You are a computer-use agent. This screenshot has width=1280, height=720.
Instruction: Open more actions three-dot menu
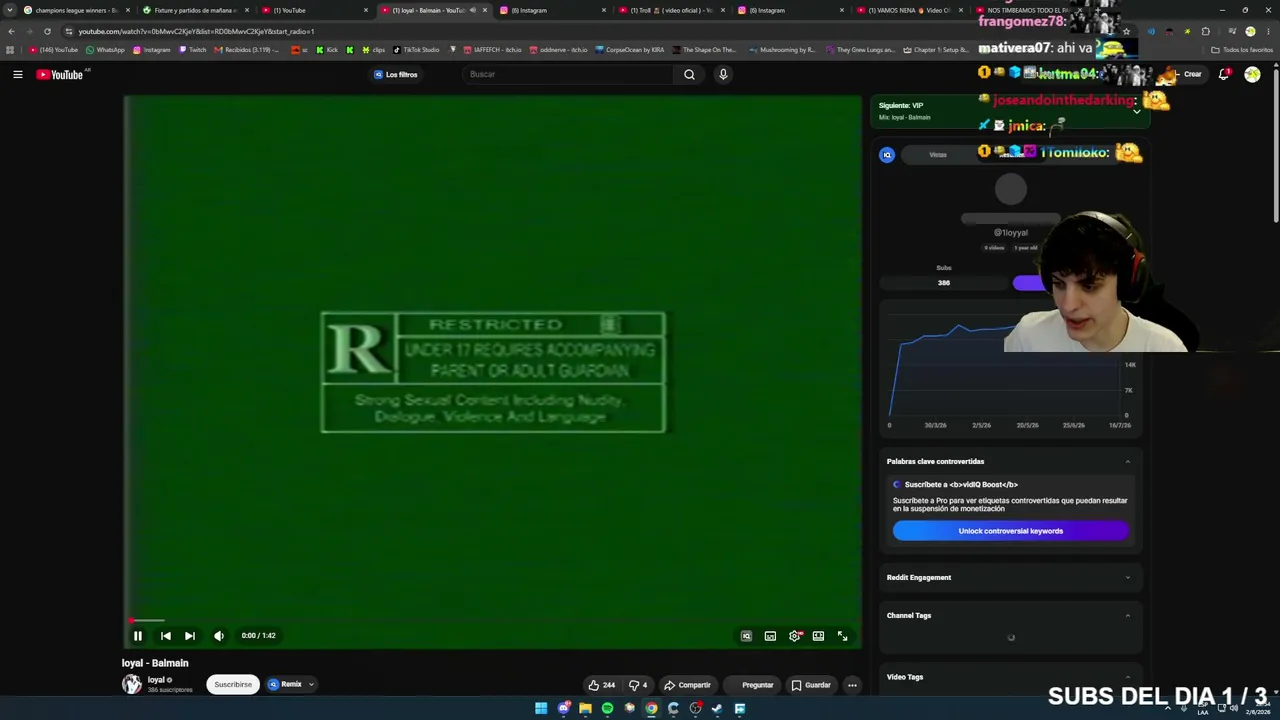coord(852,685)
